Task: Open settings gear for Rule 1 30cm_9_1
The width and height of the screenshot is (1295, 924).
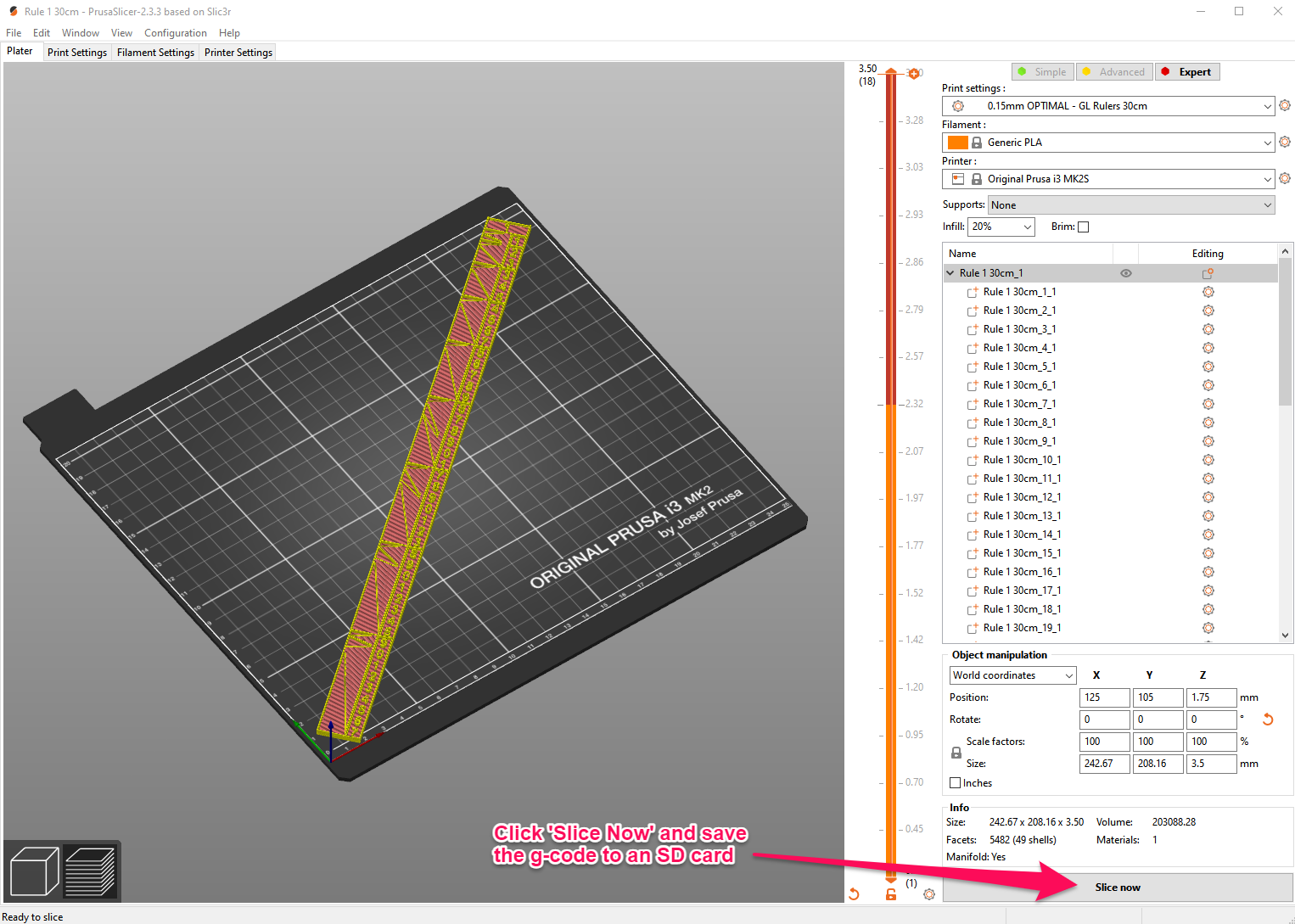Action: point(1208,441)
